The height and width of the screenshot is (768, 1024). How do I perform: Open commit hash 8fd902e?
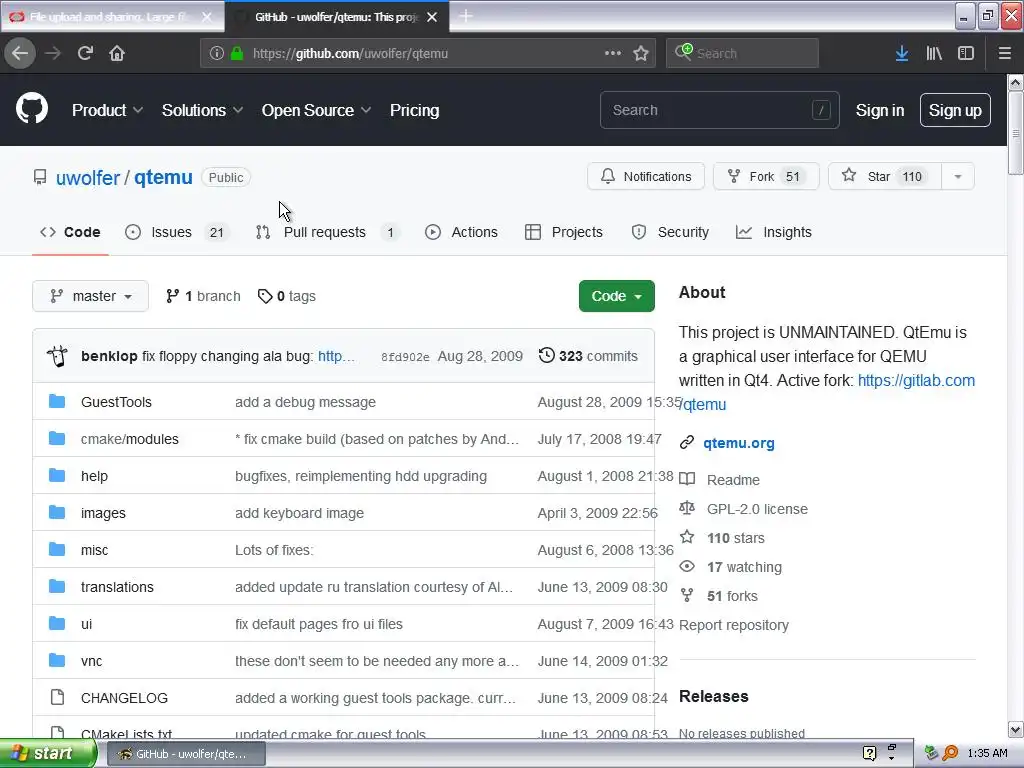click(405, 357)
